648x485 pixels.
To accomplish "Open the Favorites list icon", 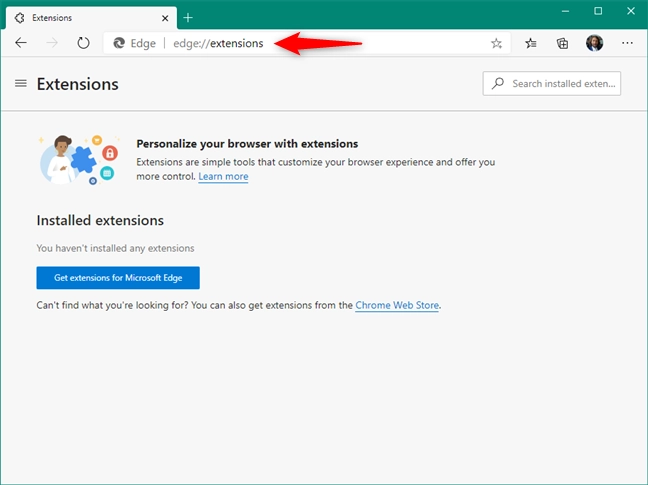I will [531, 43].
